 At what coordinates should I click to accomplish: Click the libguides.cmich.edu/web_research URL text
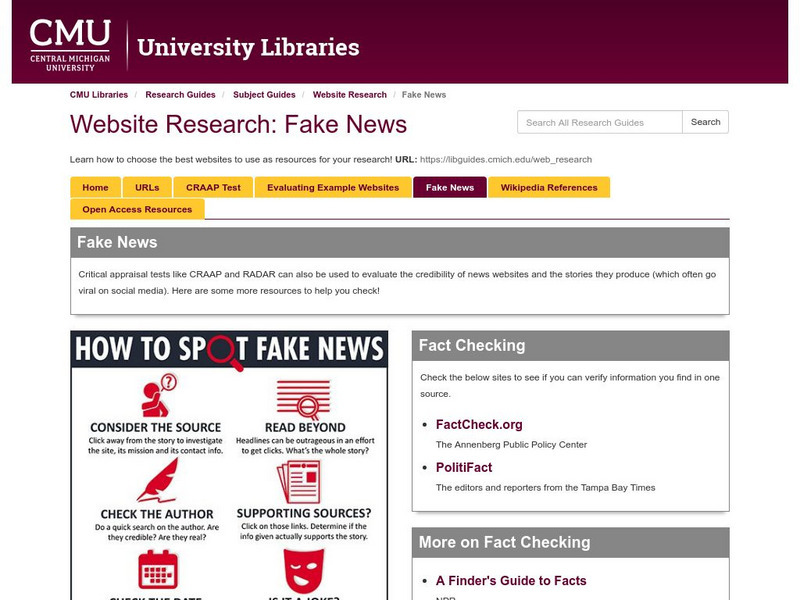pyautogui.click(x=506, y=159)
